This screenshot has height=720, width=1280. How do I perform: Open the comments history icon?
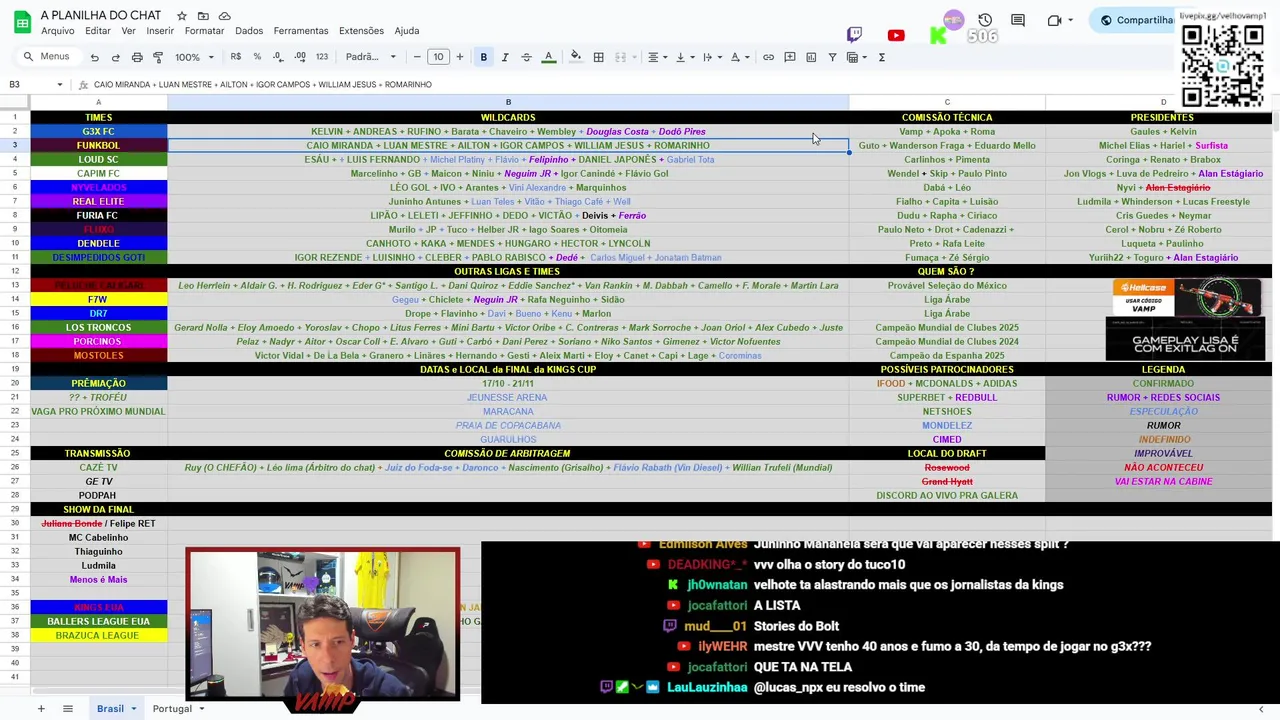pos(1018,20)
